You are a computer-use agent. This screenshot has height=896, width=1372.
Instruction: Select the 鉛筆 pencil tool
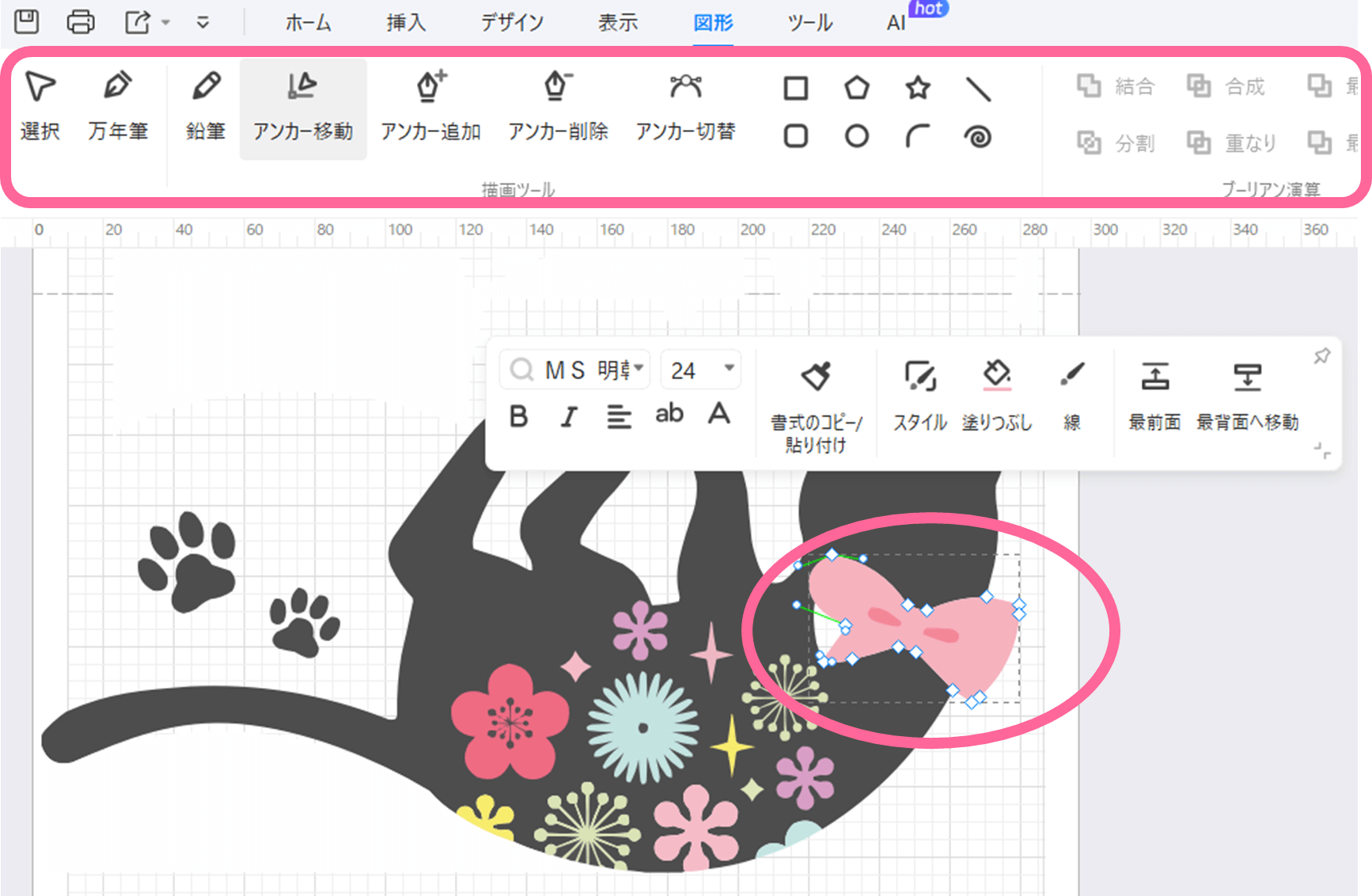(x=206, y=105)
